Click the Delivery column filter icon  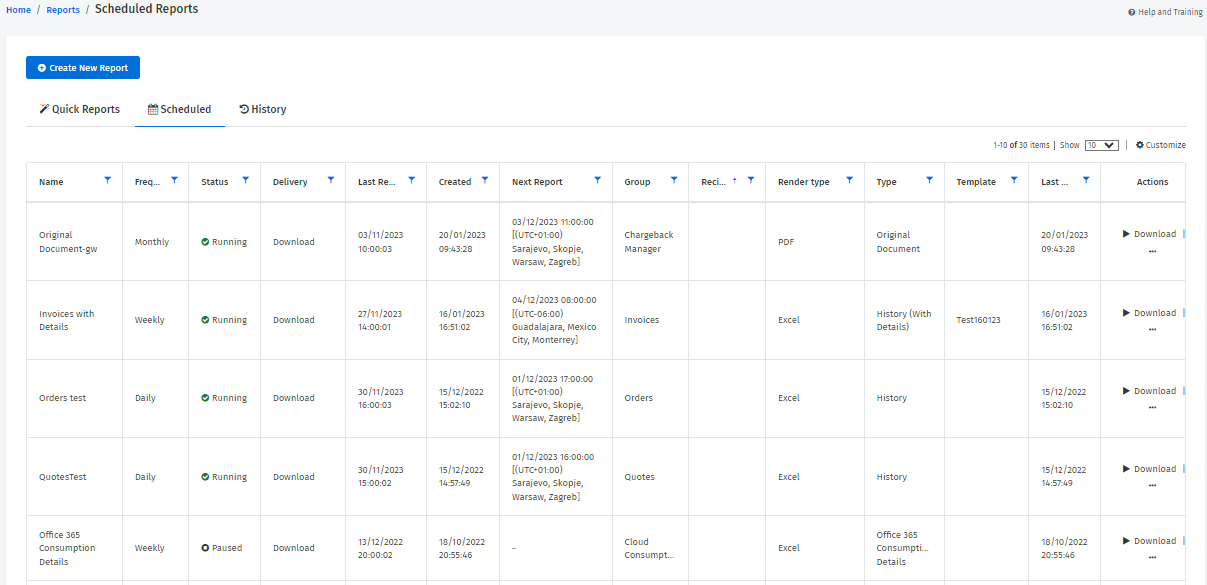tap(331, 181)
